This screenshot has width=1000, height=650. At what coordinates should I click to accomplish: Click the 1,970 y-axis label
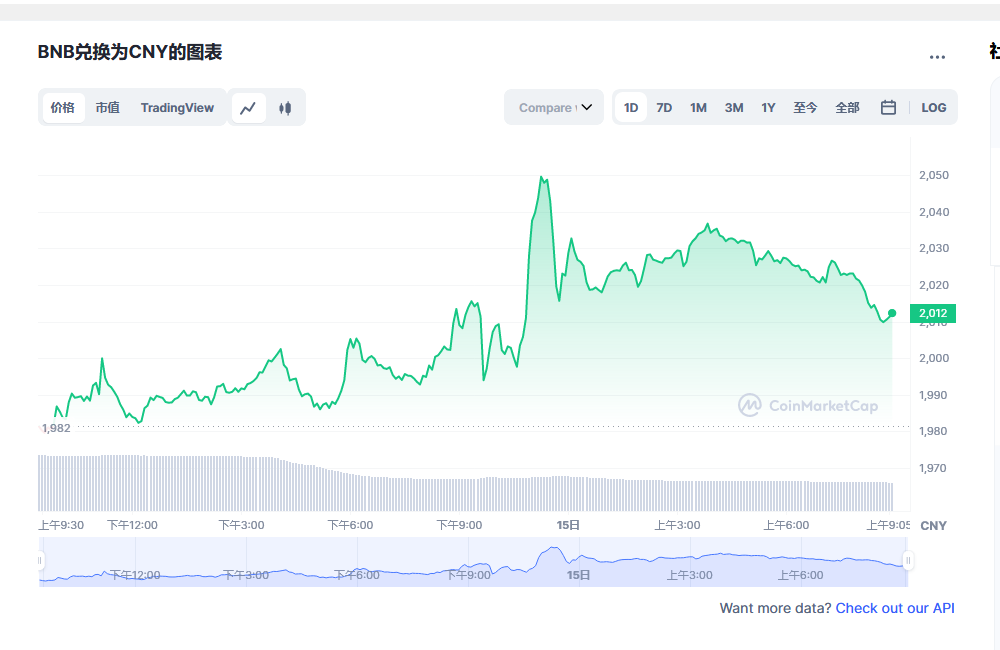click(x=934, y=468)
